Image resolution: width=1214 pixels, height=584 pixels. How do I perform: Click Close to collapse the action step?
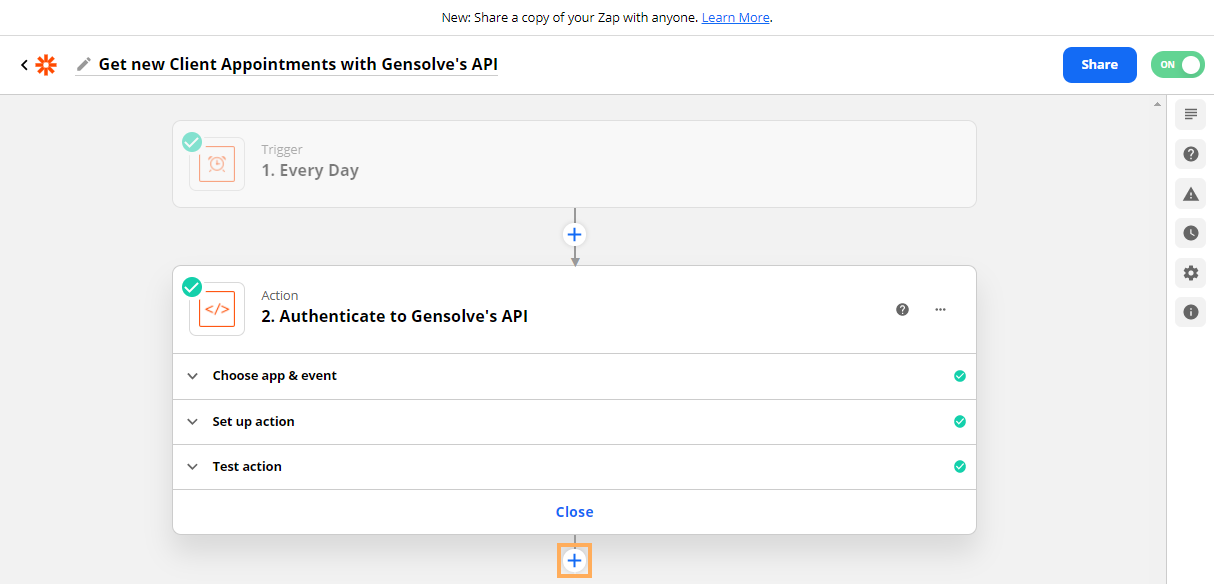click(574, 512)
